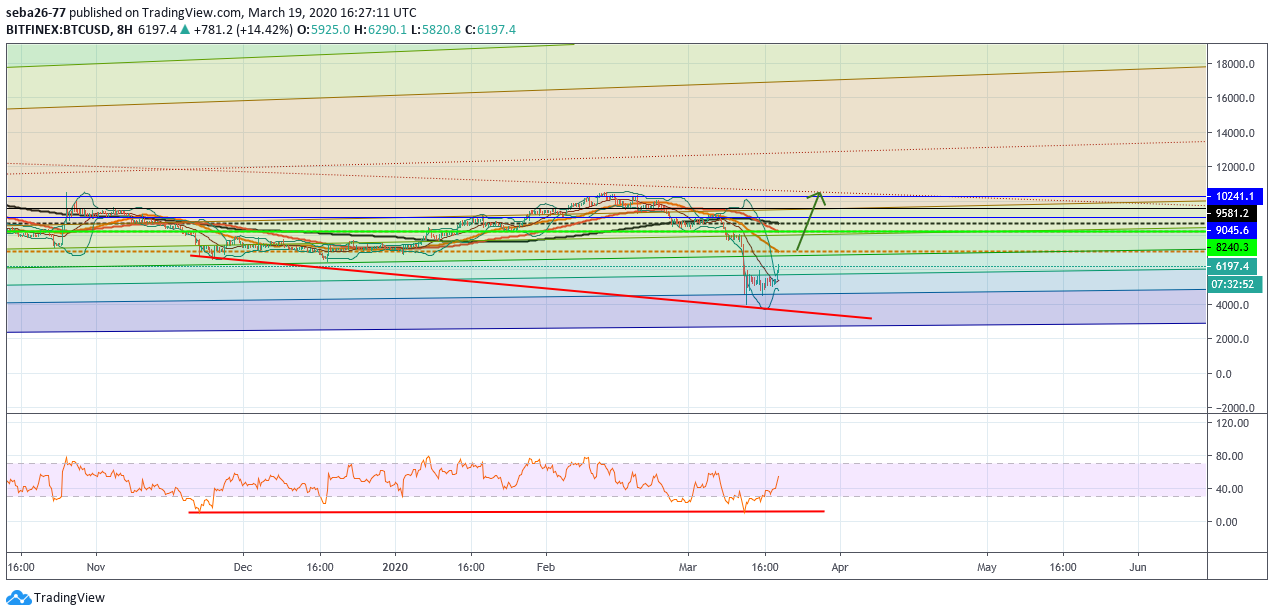Click the 18000.0 price axis tick
The width and height of the screenshot is (1274, 616).
(x=1235, y=64)
